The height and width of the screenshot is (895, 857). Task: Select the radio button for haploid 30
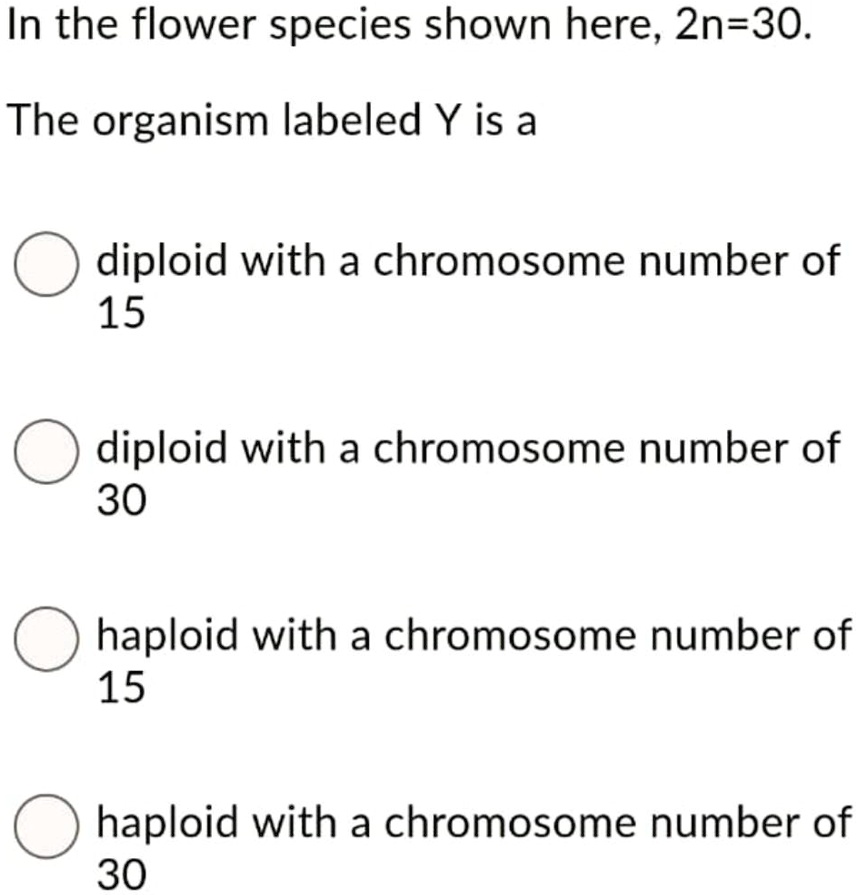44,827
